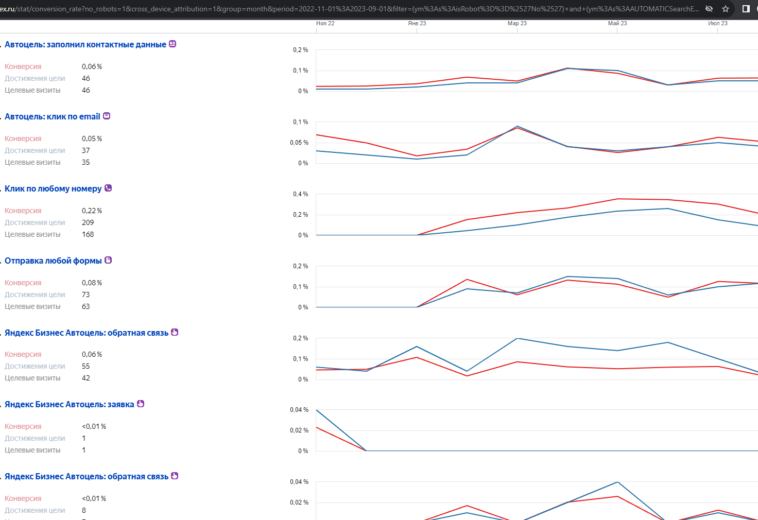This screenshot has width=758, height=520.
Task: Click 'Конверсия' label under 'клик по email'
Action: [x=23, y=138]
